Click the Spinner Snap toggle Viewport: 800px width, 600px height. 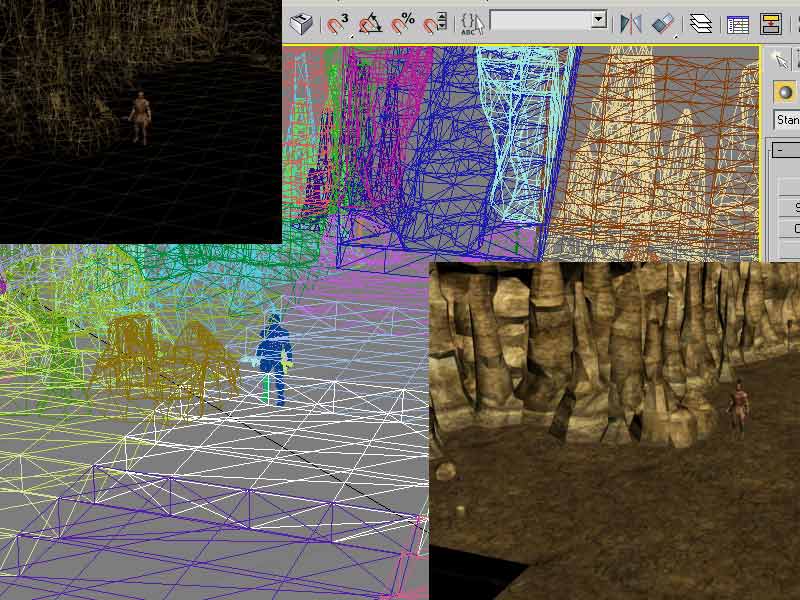tap(435, 23)
